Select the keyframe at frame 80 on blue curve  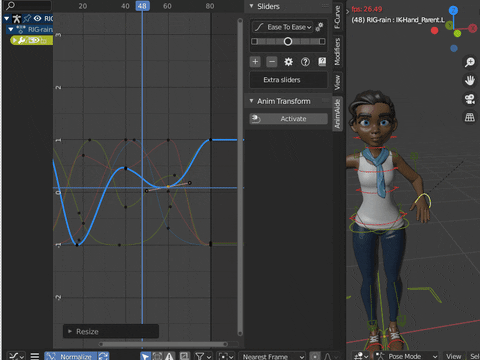click(210, 140)
